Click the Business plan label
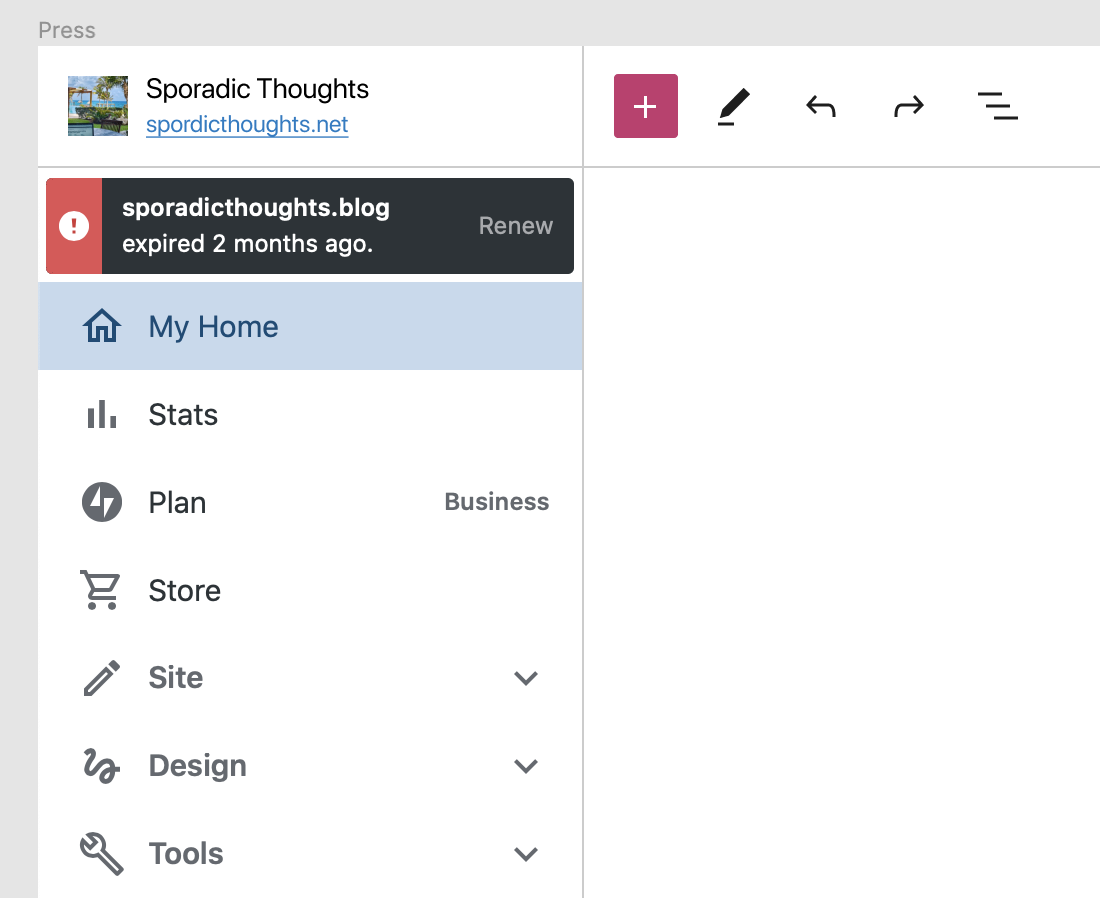This screenshot has height=898, width=1100. pyautogui.click(x=497, y=502)
